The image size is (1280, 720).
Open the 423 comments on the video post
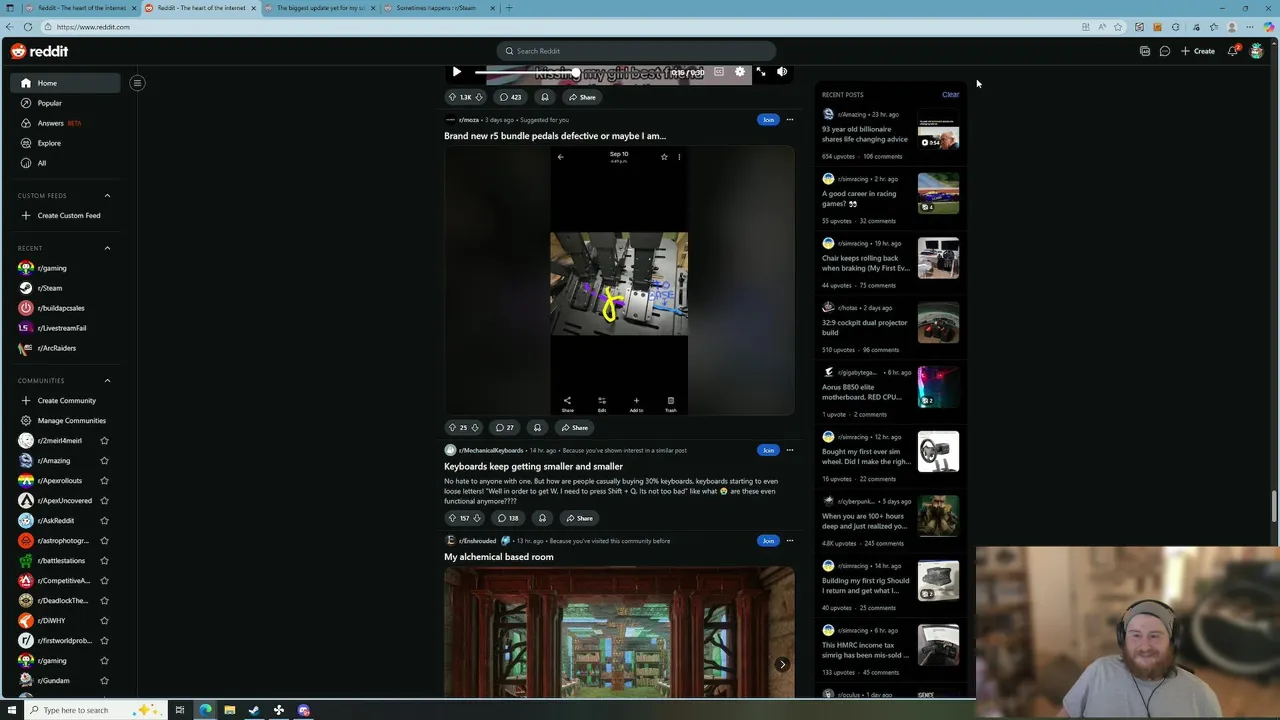[510, 97]
